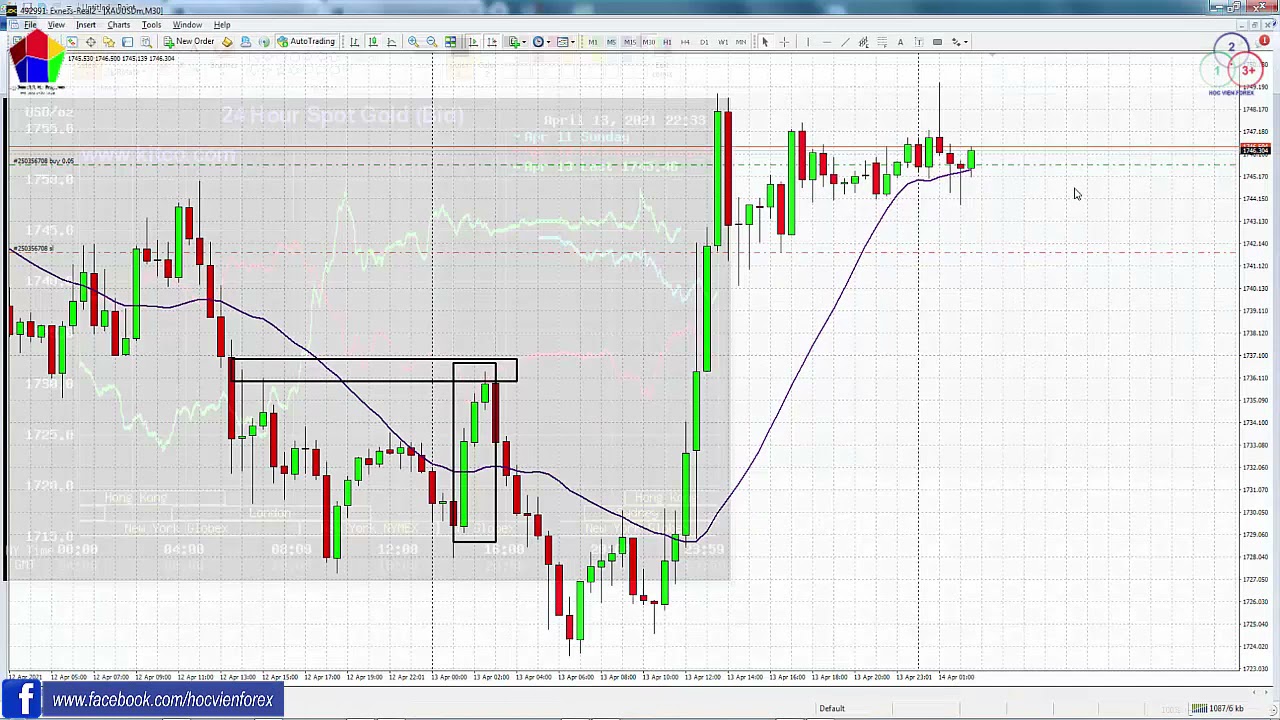Select the M30 timeframe
Image resolution: width=1280 pixels, height=720 pixels.
pyautogui.click(x=649, y=42)
